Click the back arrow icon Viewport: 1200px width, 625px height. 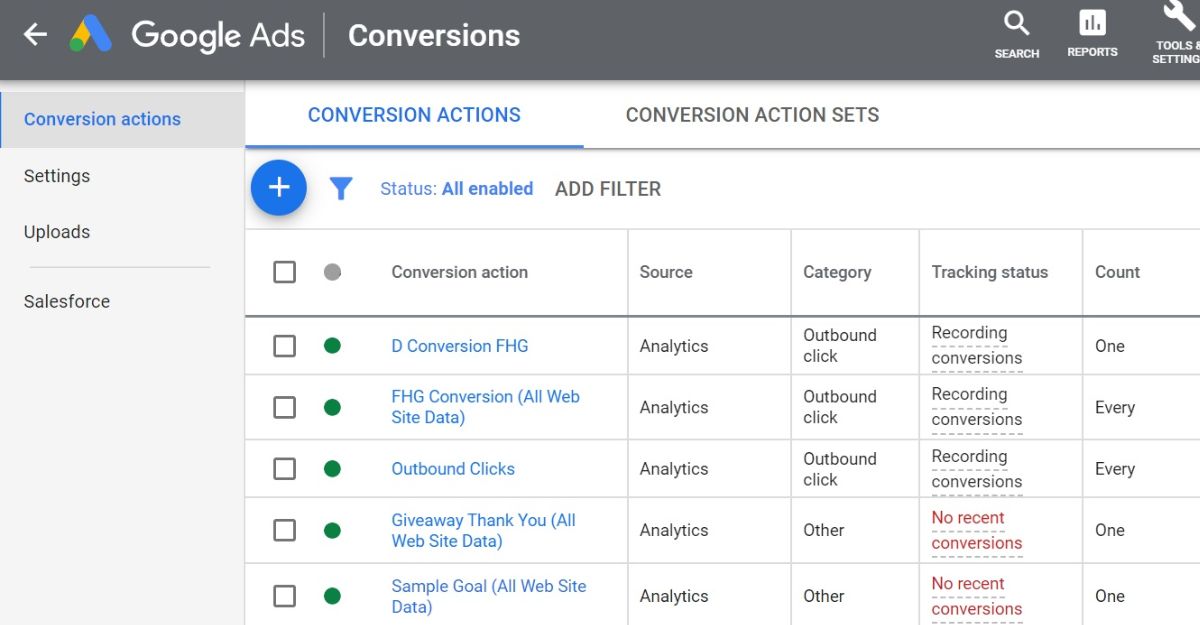35,35
